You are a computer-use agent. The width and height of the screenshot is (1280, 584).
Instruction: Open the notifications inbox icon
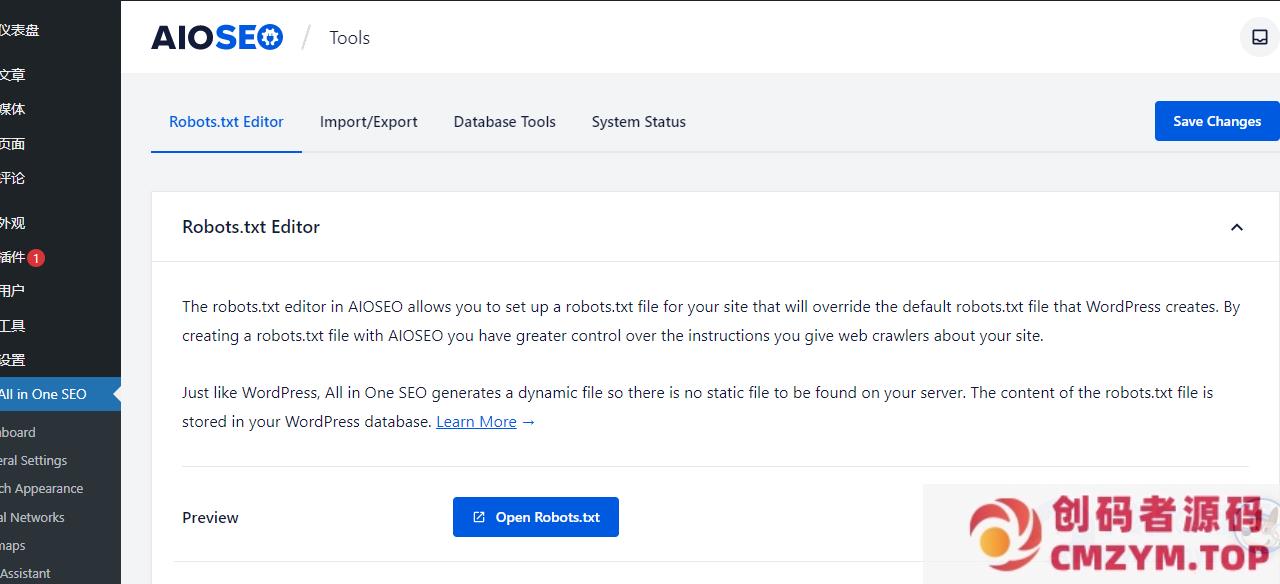pyautogui.click(x=1259, y=38)
